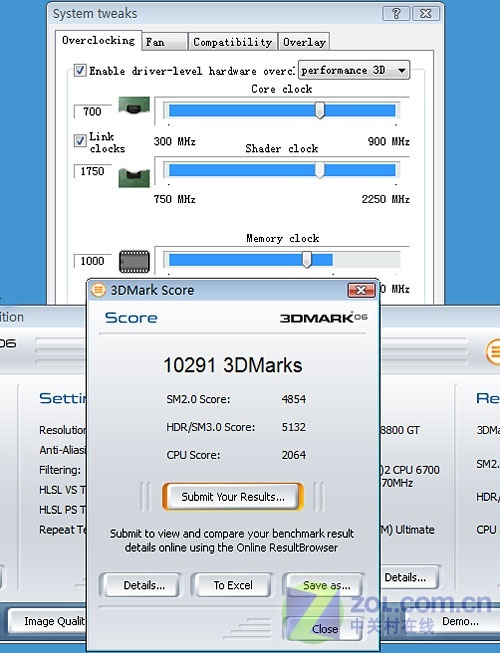Viewport: 500px width, 653px height.
Task: Click the 3DMark Score window orange icon
Action: (99, 289)
